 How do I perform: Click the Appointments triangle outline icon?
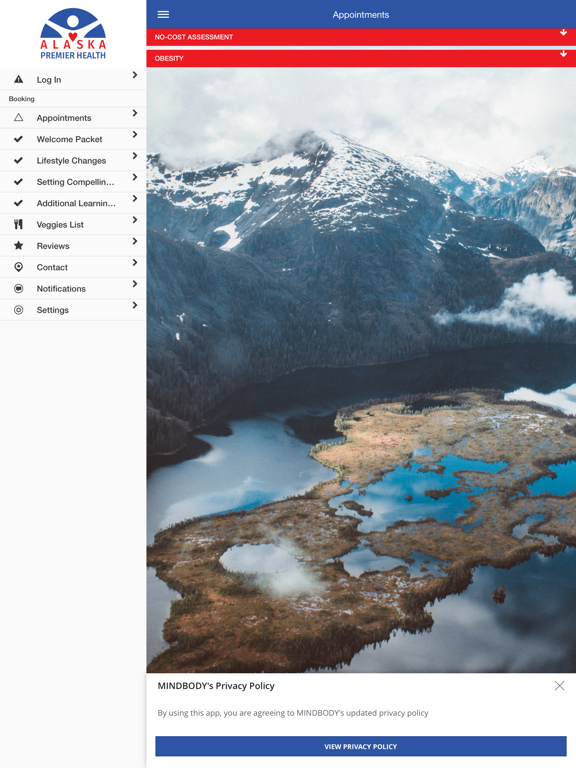[x=19, y=117]
